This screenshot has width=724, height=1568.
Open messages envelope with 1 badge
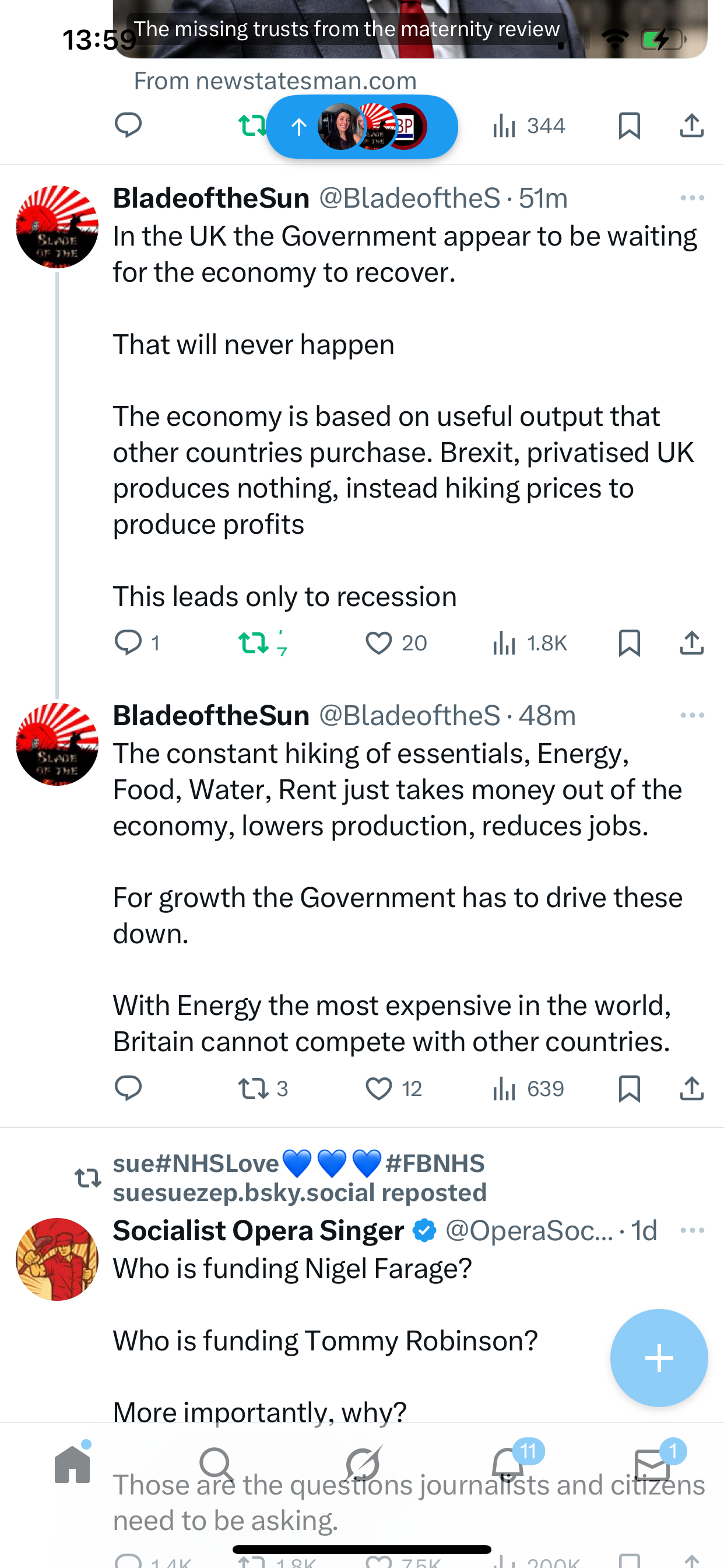[652, 1464]
